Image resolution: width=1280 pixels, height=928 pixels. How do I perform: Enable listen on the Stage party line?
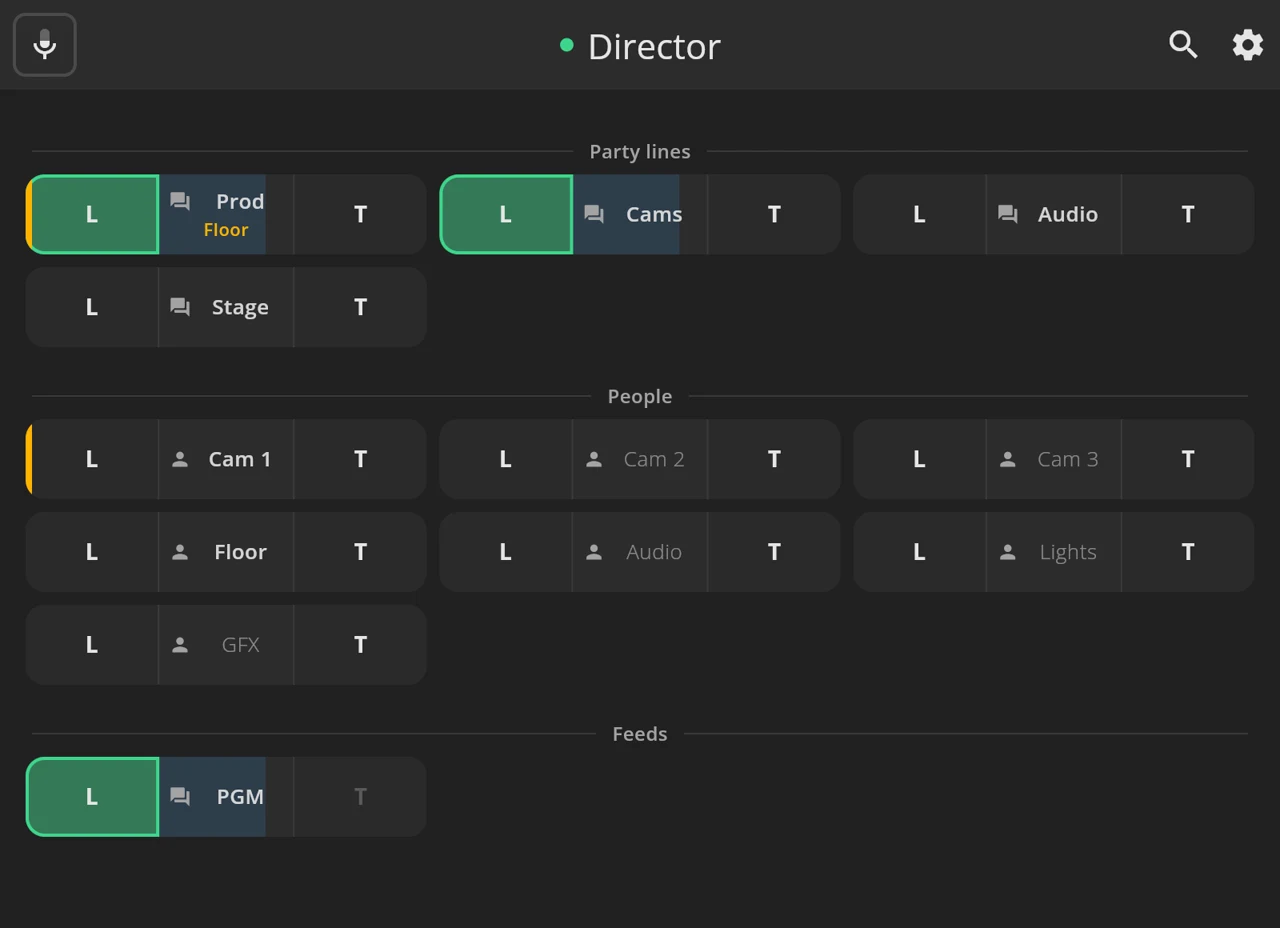[92, 307]
